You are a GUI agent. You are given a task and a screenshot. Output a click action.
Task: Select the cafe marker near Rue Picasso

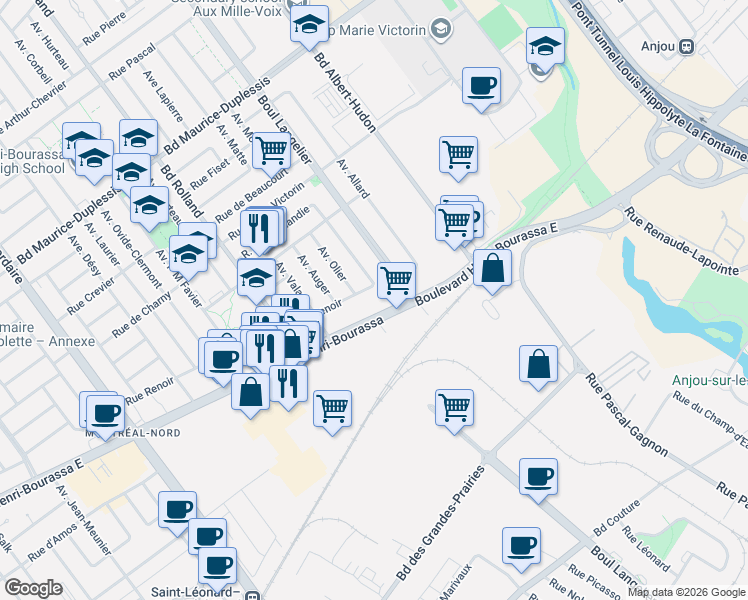click(521, 549)
